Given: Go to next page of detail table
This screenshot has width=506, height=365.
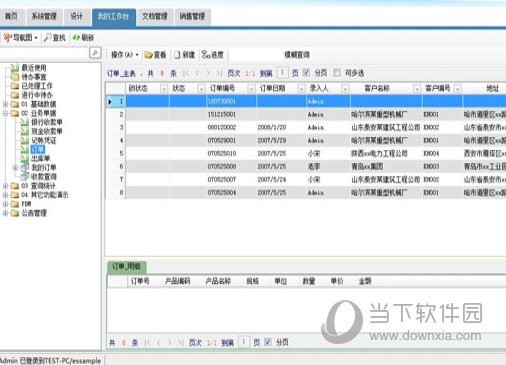Looking at the screenshot, I should 169,342.
